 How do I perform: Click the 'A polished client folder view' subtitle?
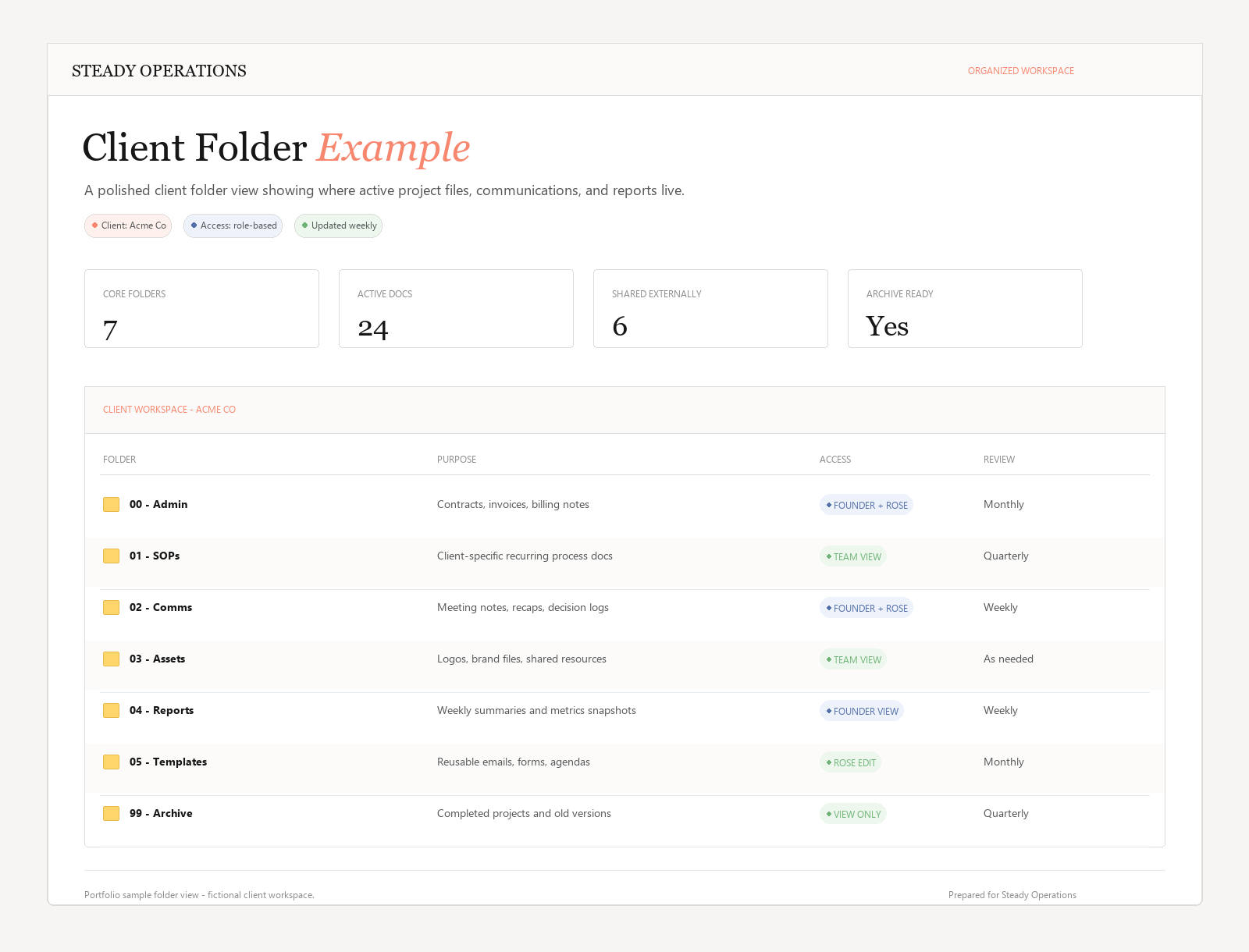pyautogui.click(x=384, y=190)
